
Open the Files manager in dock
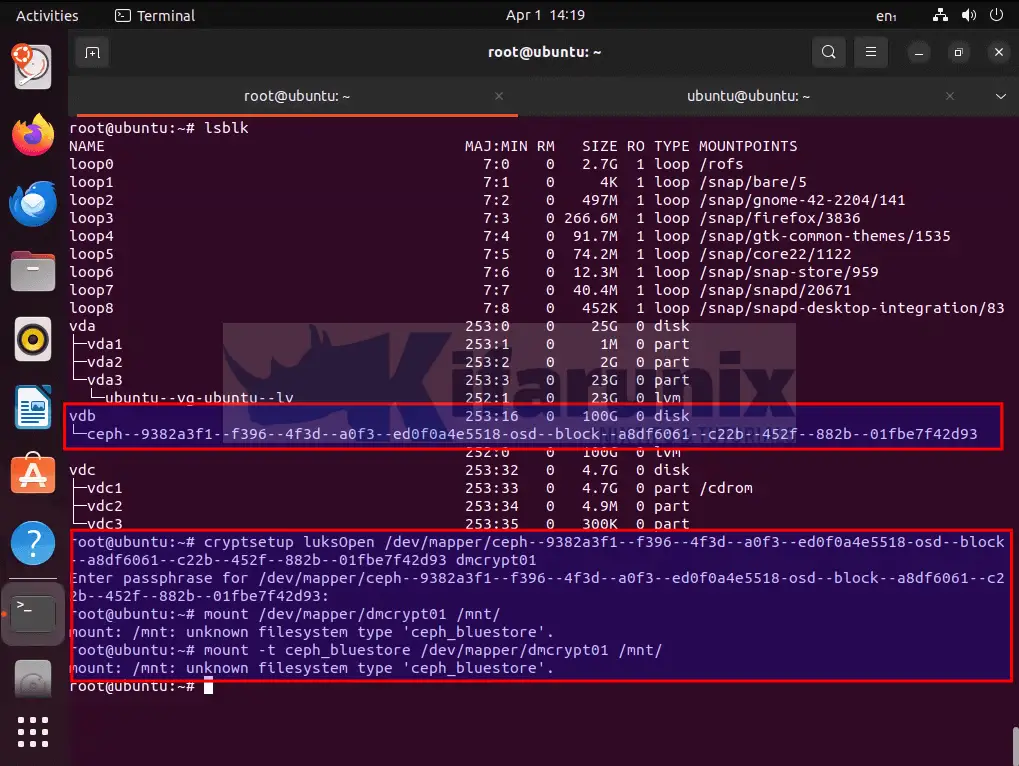(33, 271)
